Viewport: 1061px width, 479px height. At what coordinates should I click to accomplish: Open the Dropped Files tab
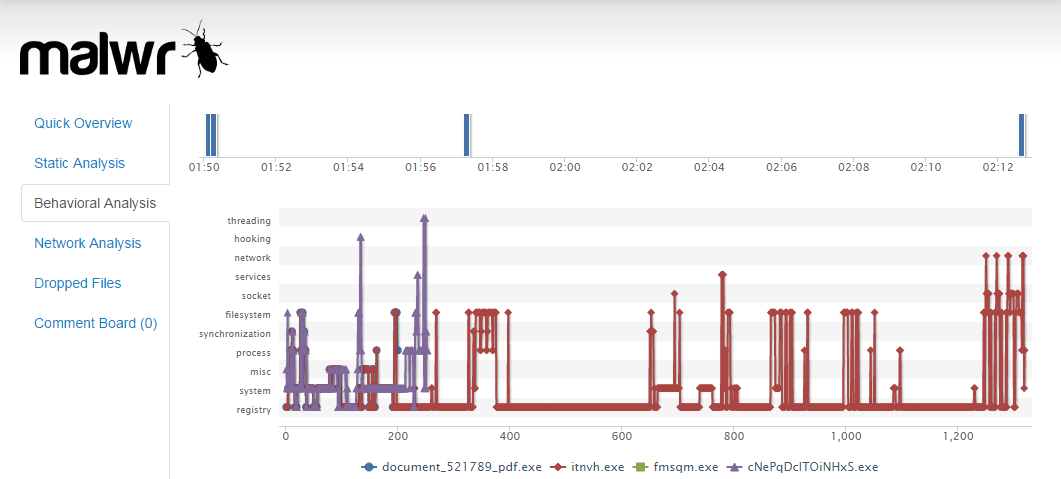coord(78,283)
